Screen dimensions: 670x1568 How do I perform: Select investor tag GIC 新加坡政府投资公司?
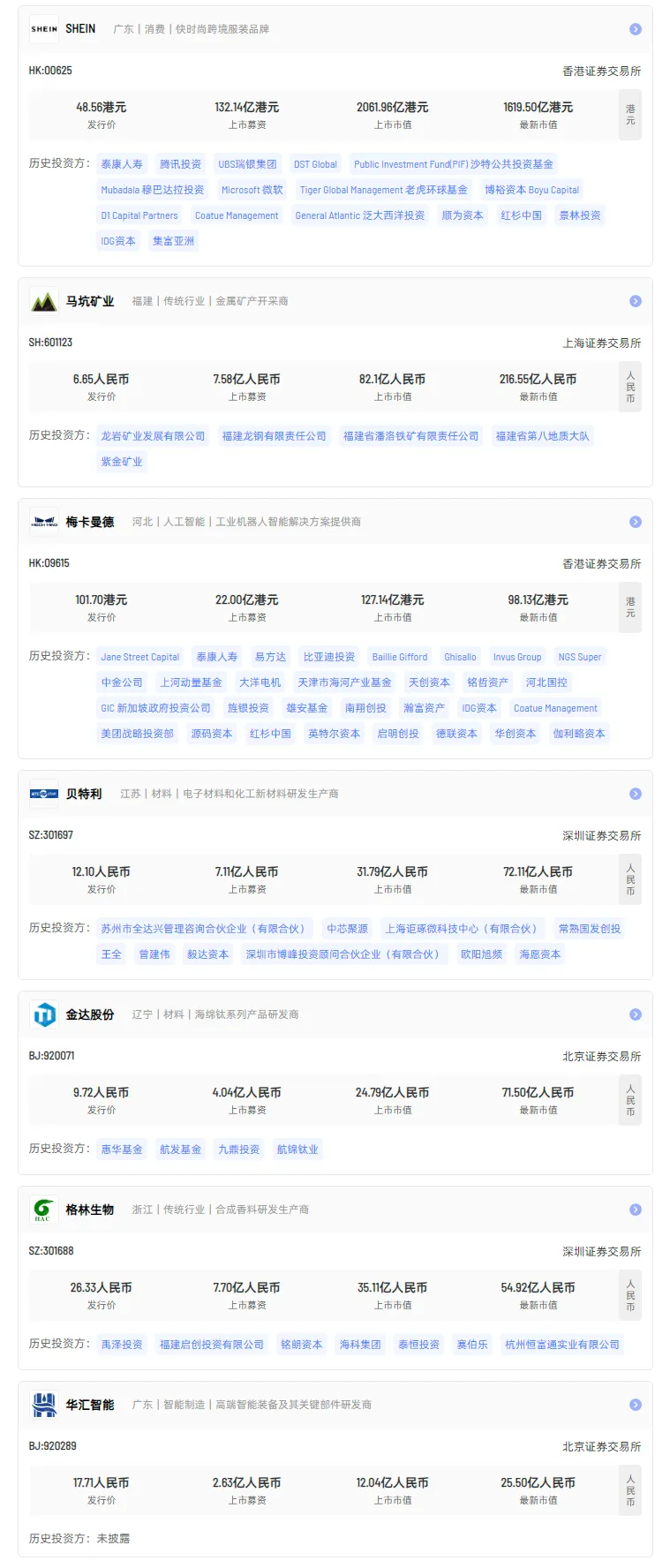pos(156,708)
